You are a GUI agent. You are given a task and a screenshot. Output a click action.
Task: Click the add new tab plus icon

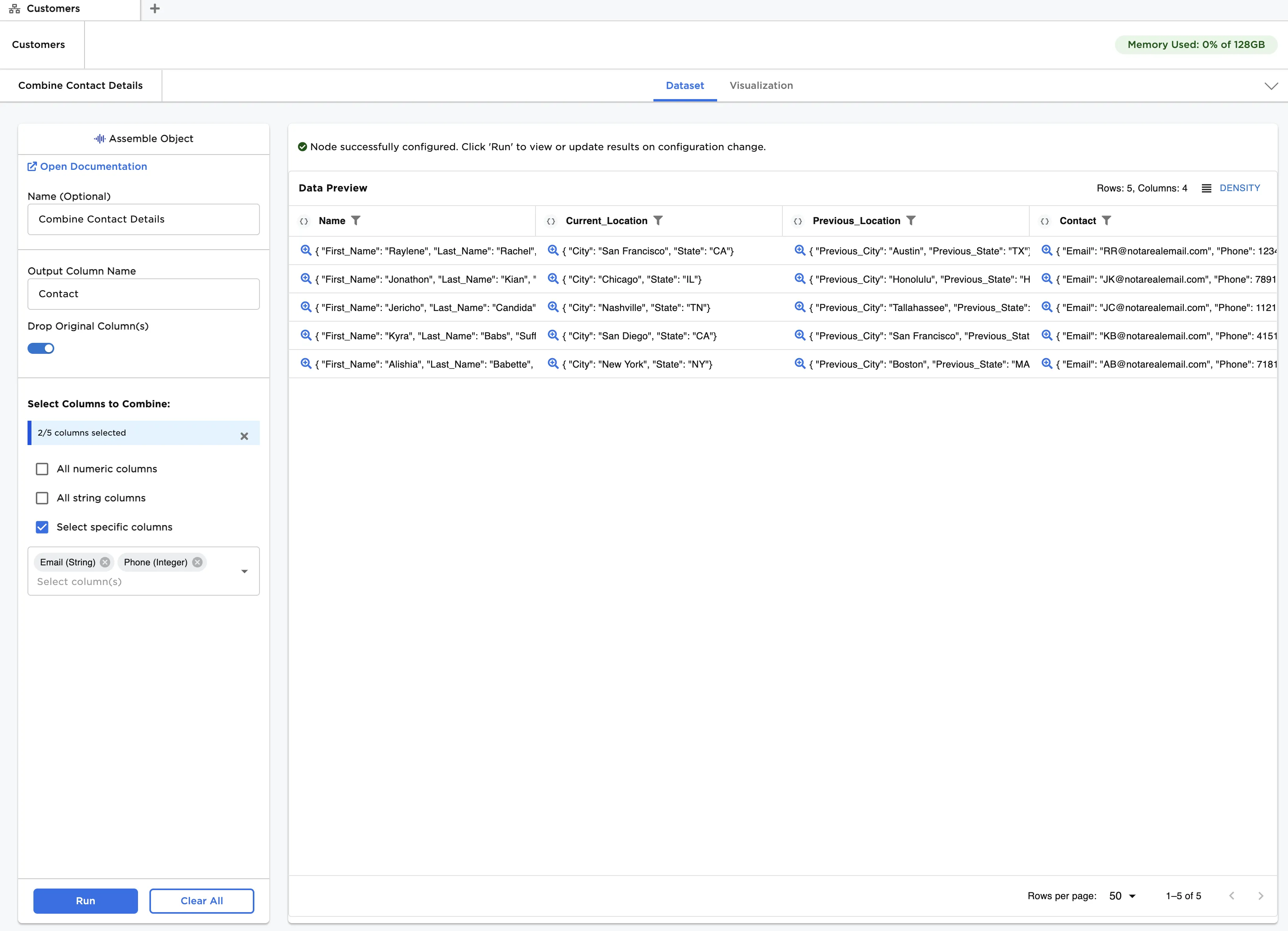(155, 9)
